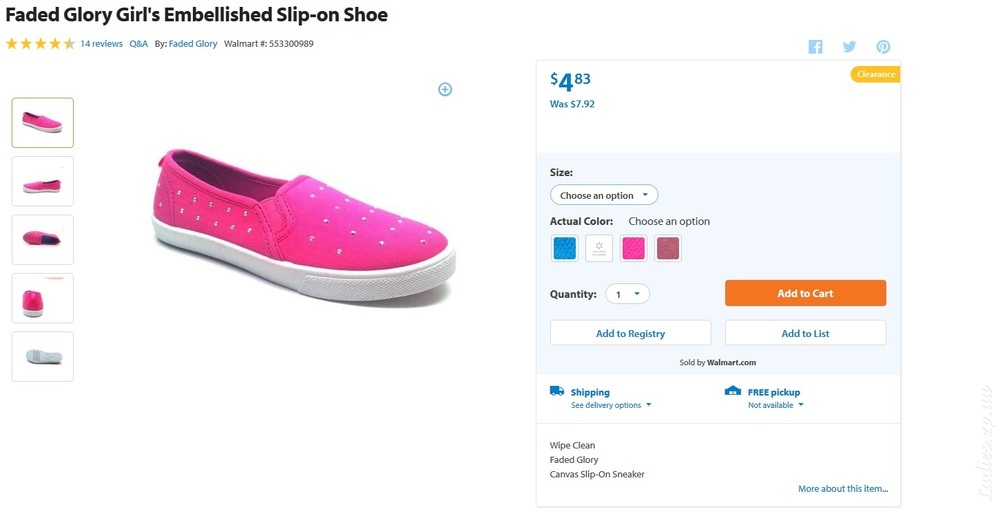Select the blue color swatch
Image resolution: width=1000 pixels, height=509 pixels.
(564, 248)
